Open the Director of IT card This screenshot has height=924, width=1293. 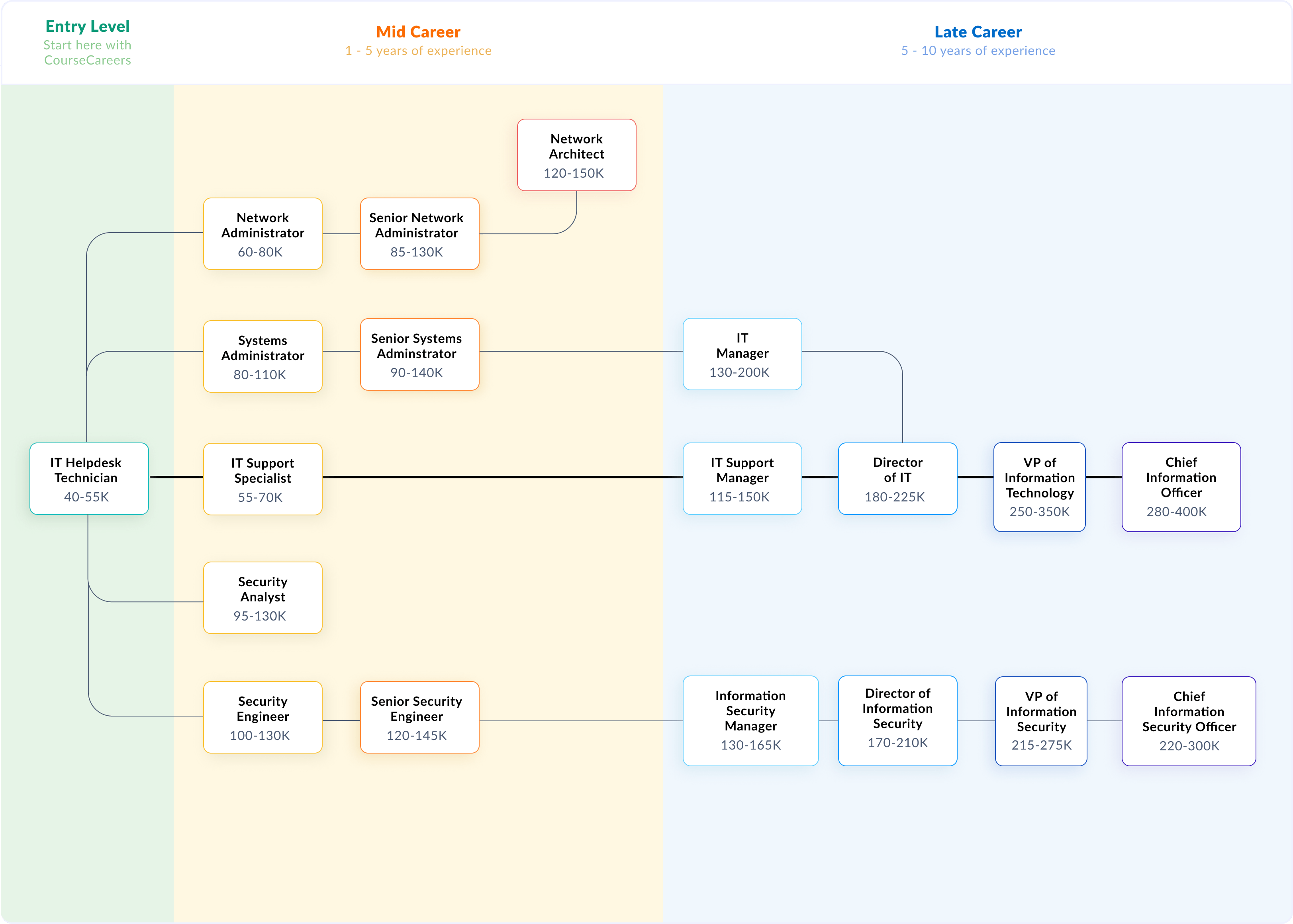pyautogui.click(x=897, y=478)
